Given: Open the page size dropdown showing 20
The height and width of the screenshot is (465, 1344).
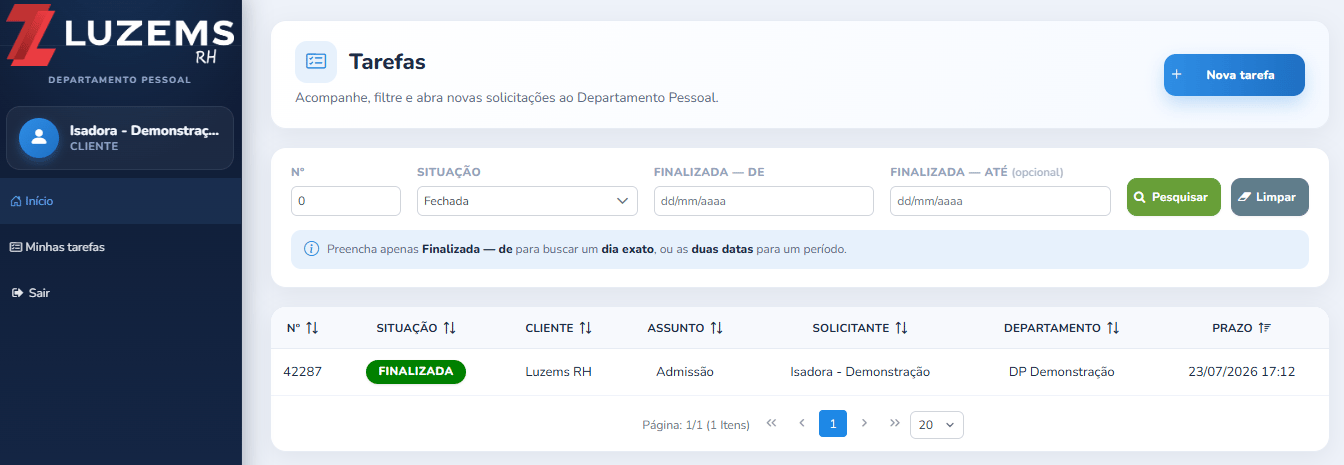Looking at the screenshot, I should pos(937,425).
